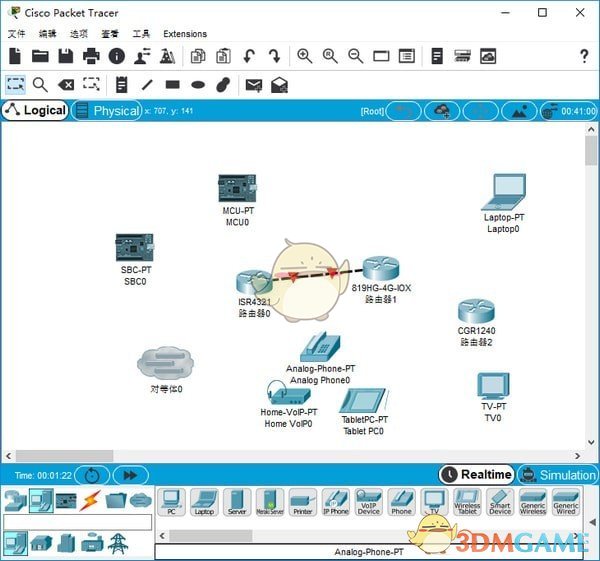Click the workspace vertical scrollbar thumb
Image resolution: width=600 pixels, height=561 pixels.
click(591, 151)
